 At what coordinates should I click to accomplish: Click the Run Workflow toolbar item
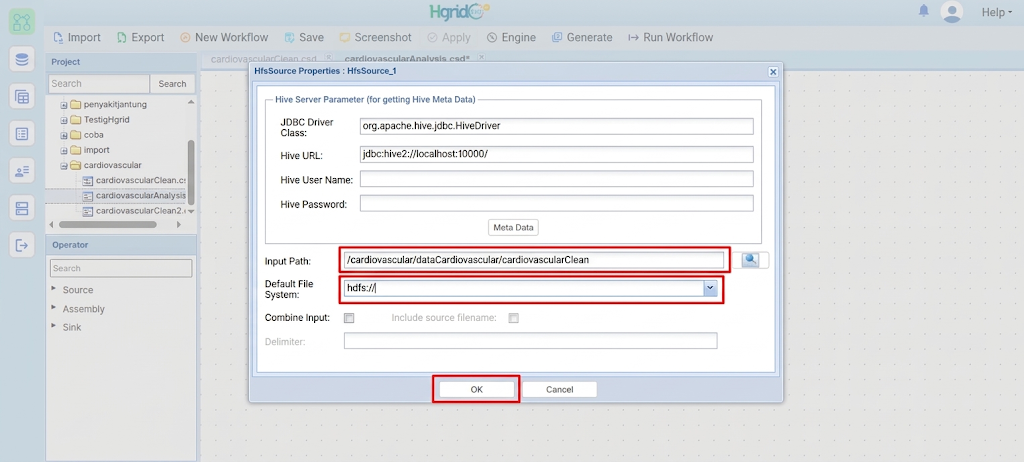pos(671,37)
